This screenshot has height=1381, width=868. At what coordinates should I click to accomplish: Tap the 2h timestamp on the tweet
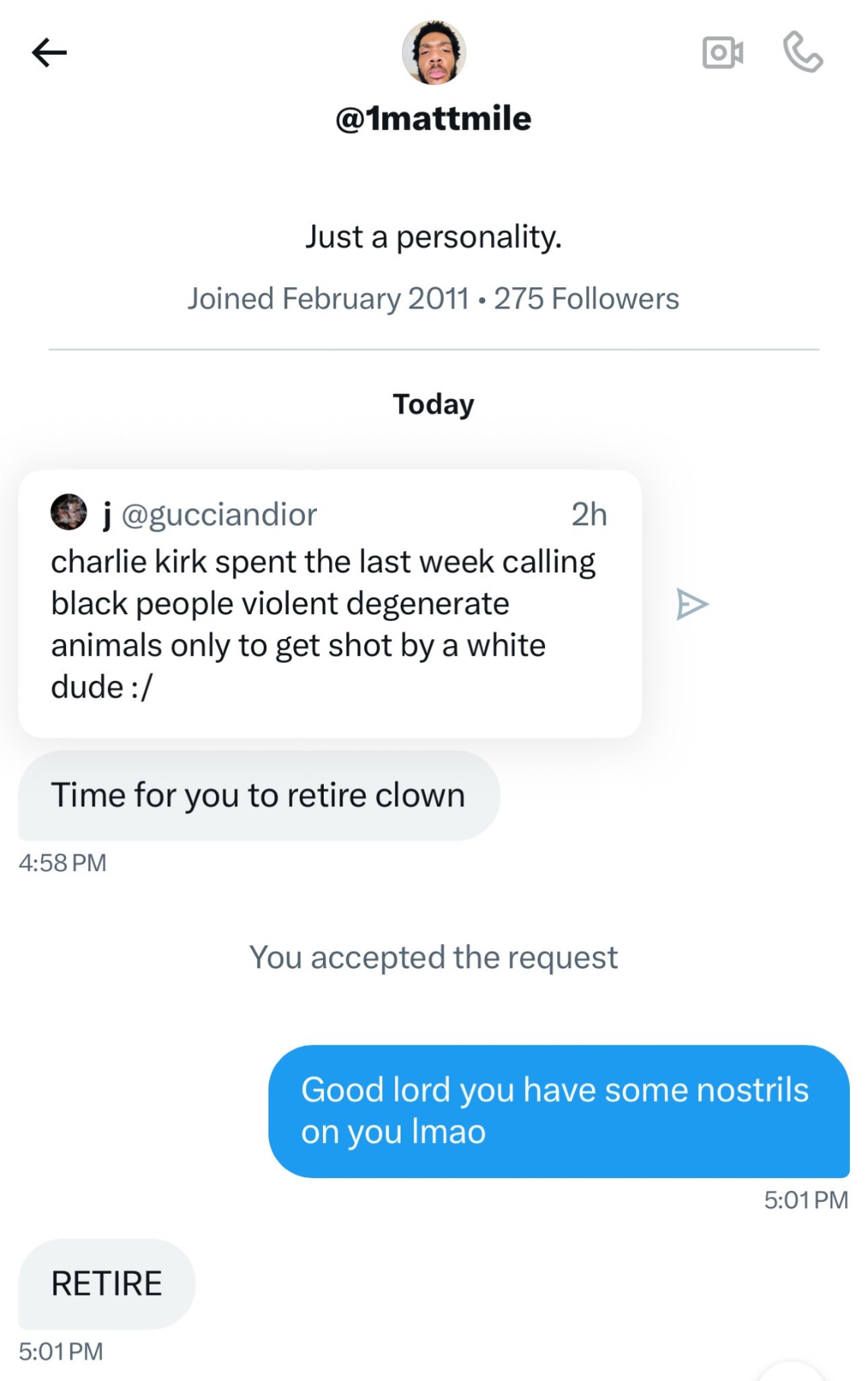pyautogui.click(x=589, y=515)
